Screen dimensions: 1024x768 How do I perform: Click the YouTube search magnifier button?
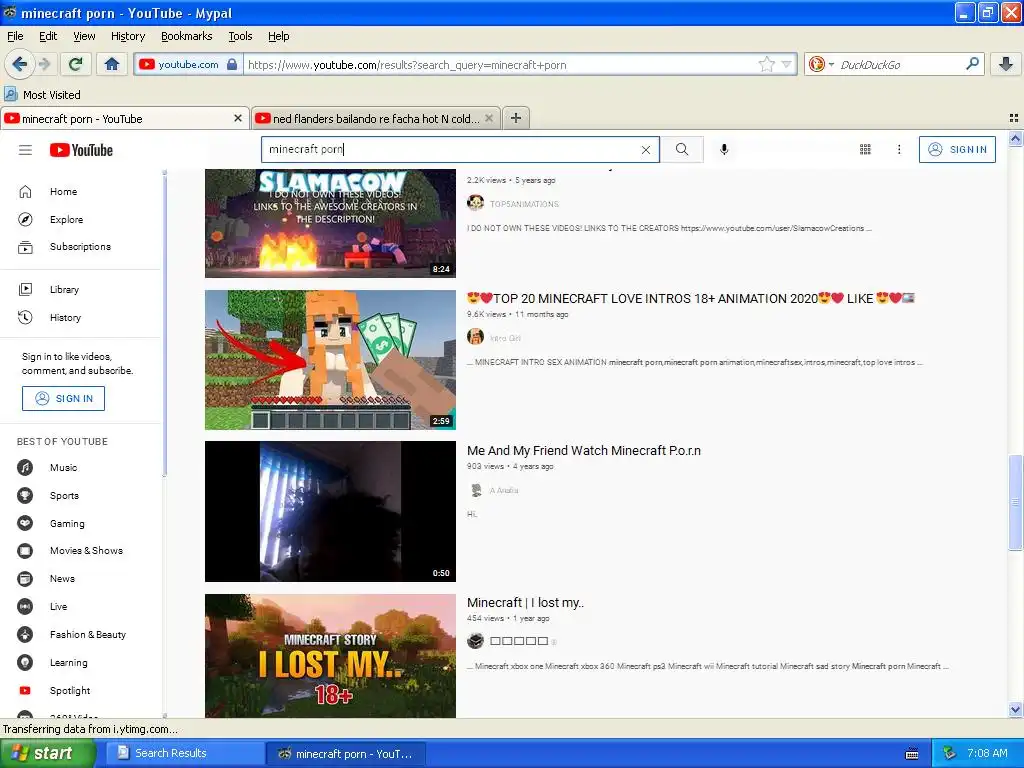point(682,150)
